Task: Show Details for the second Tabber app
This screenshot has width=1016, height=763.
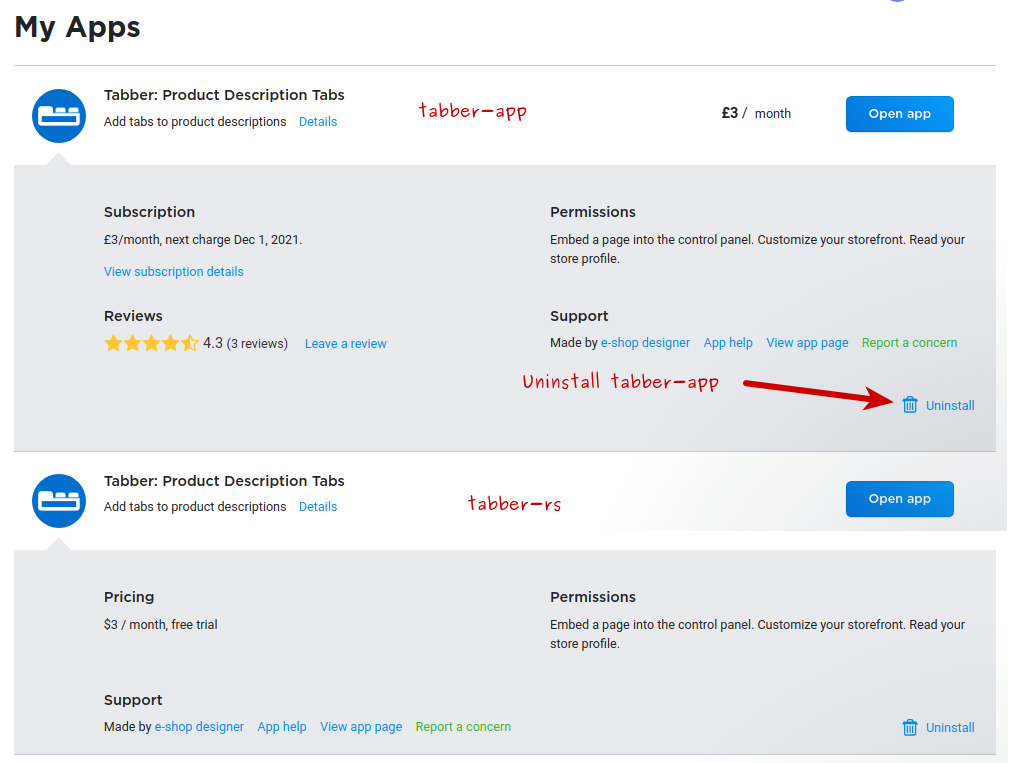Action: tap(318, 507)
